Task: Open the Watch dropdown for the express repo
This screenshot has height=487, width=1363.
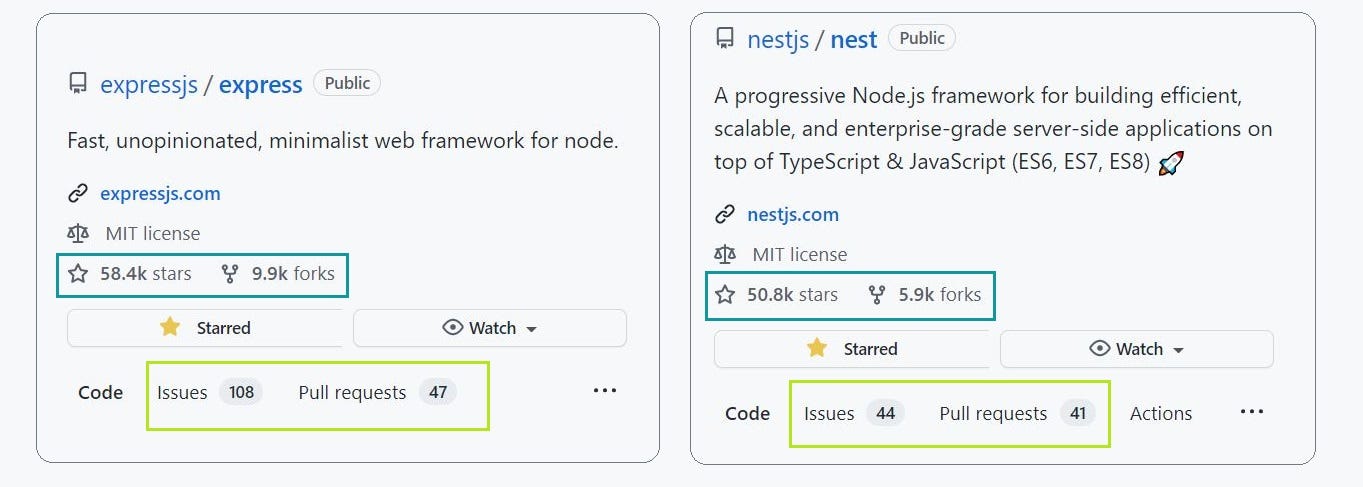Action: [489, 328]
